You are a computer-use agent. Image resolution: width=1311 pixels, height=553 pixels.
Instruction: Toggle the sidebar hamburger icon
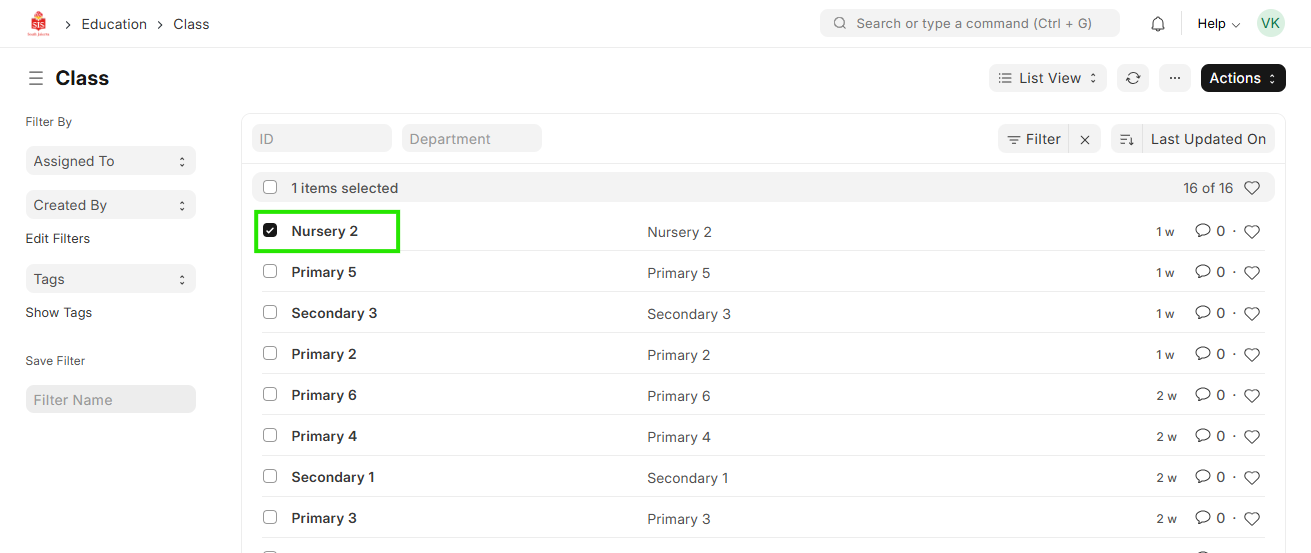click(x=36, y=78)
